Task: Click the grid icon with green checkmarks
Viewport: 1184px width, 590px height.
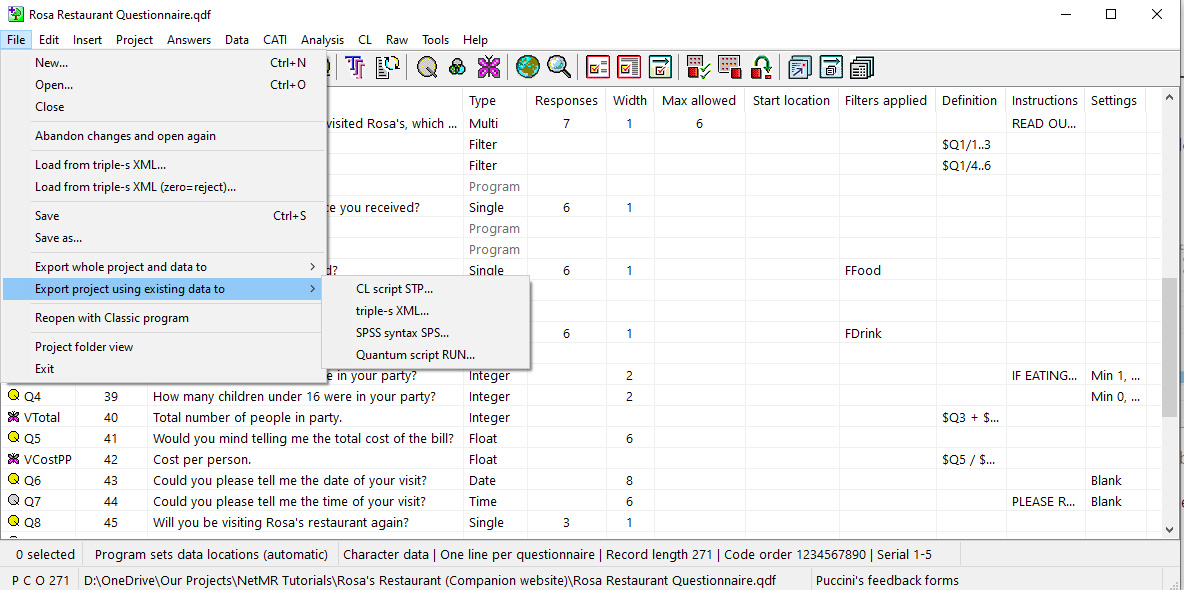Action: tap(697, 67)
